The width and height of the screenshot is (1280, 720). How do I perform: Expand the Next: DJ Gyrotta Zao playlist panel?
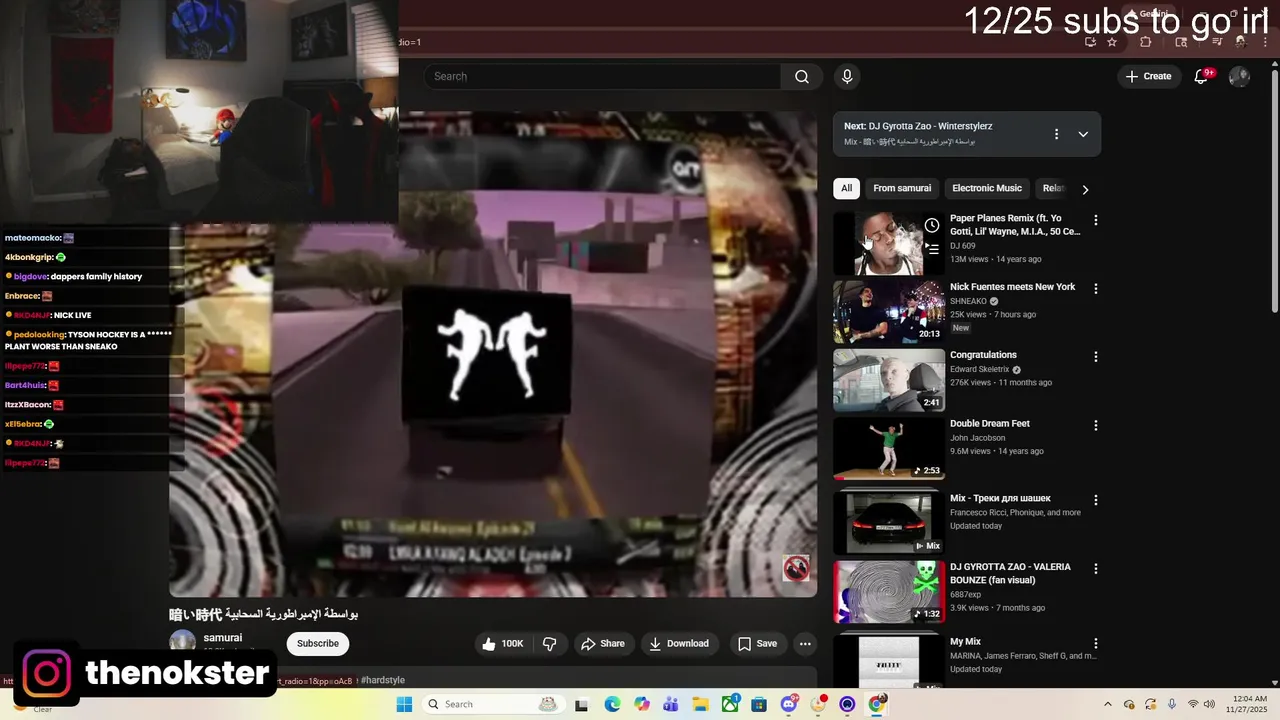coord(1083,134)
